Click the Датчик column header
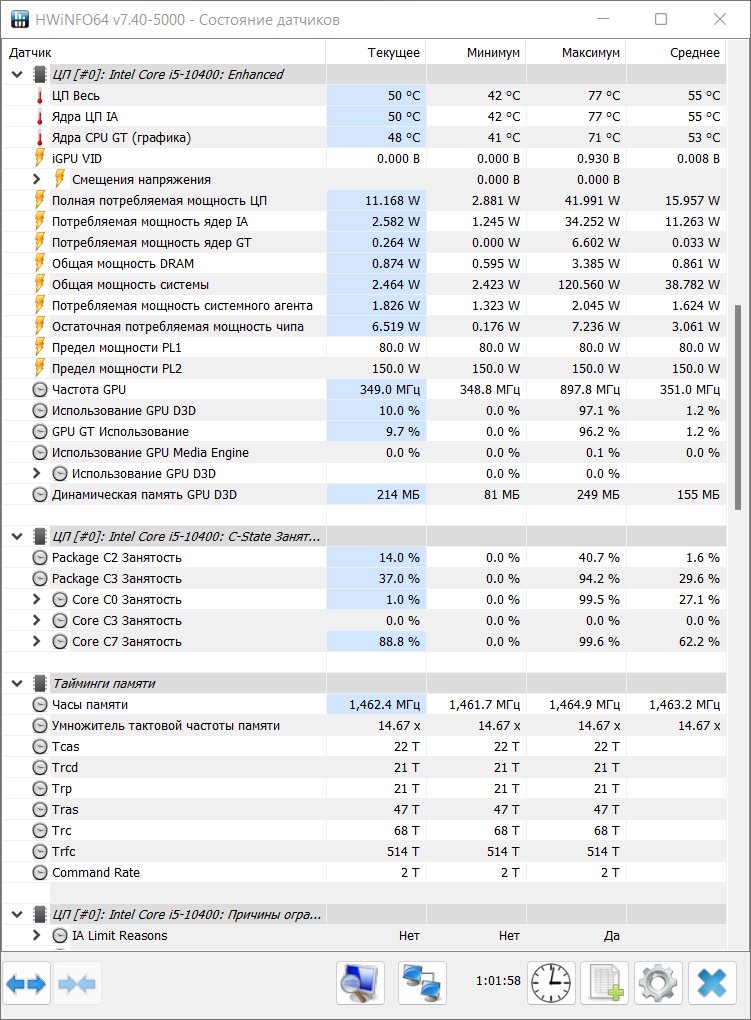Image resolution: width=751 pixels, height=1020 pixels. tap(163, 53)
